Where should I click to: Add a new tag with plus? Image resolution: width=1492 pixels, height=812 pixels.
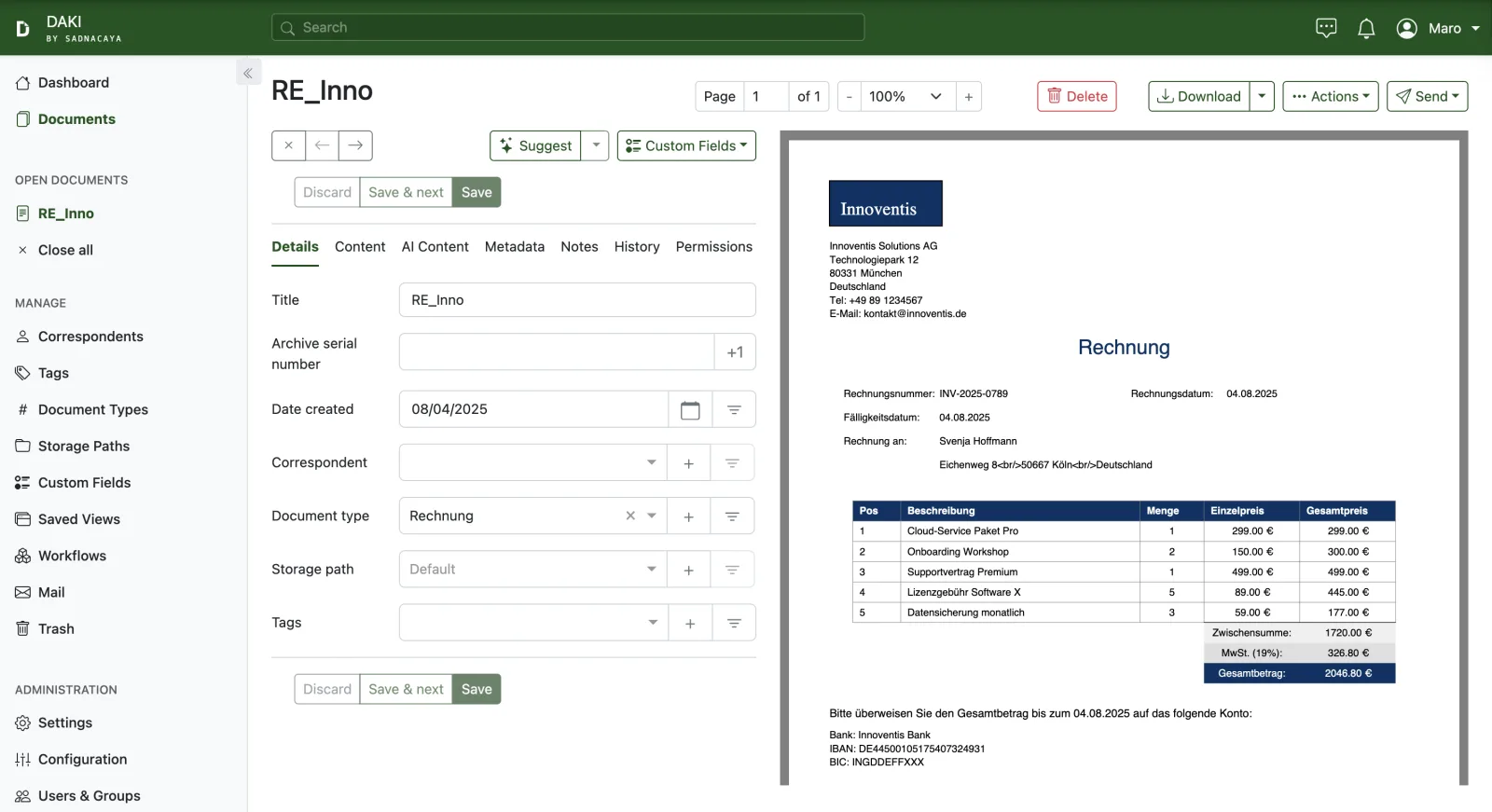[x=690, y=623]
